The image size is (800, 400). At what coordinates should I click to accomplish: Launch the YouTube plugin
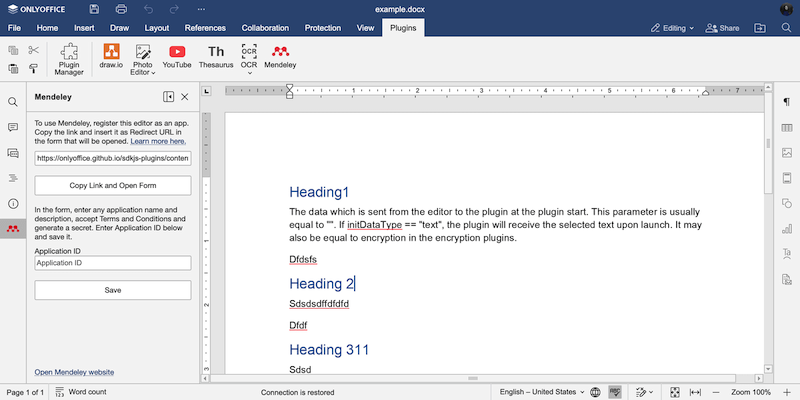pyautogui.click(x=177, y=56)
